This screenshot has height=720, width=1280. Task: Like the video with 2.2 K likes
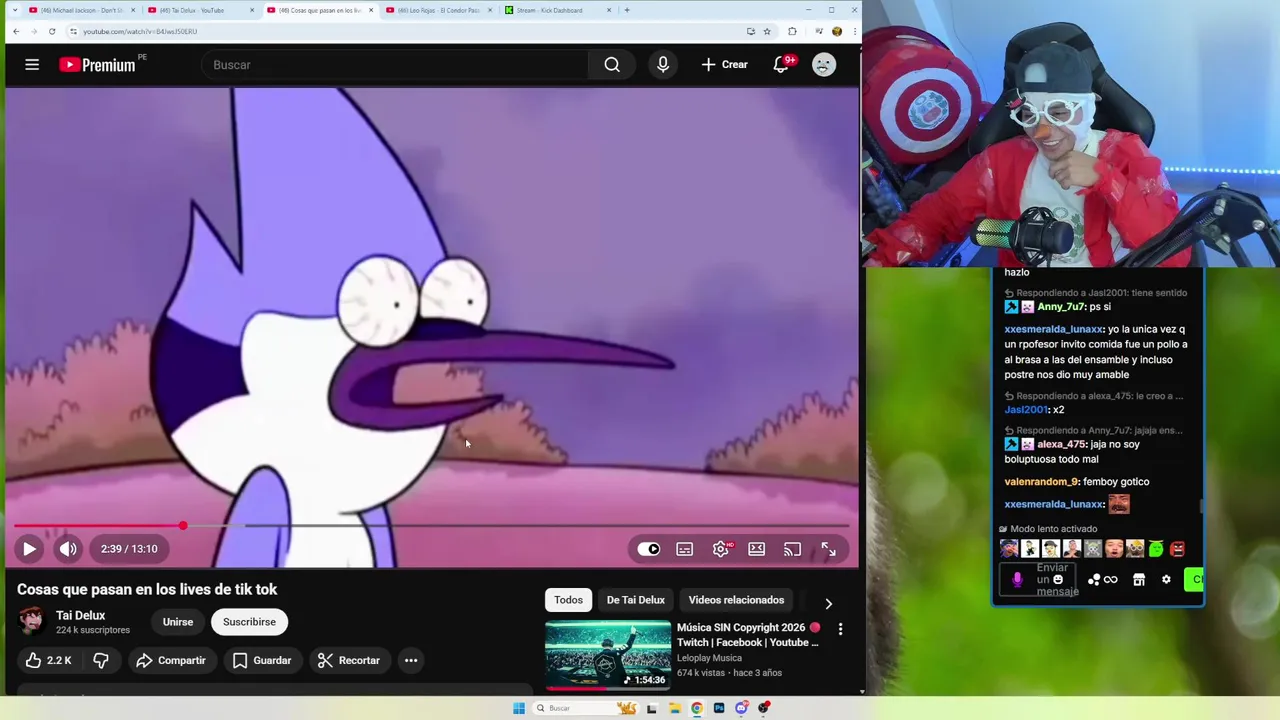click(48, 660)
